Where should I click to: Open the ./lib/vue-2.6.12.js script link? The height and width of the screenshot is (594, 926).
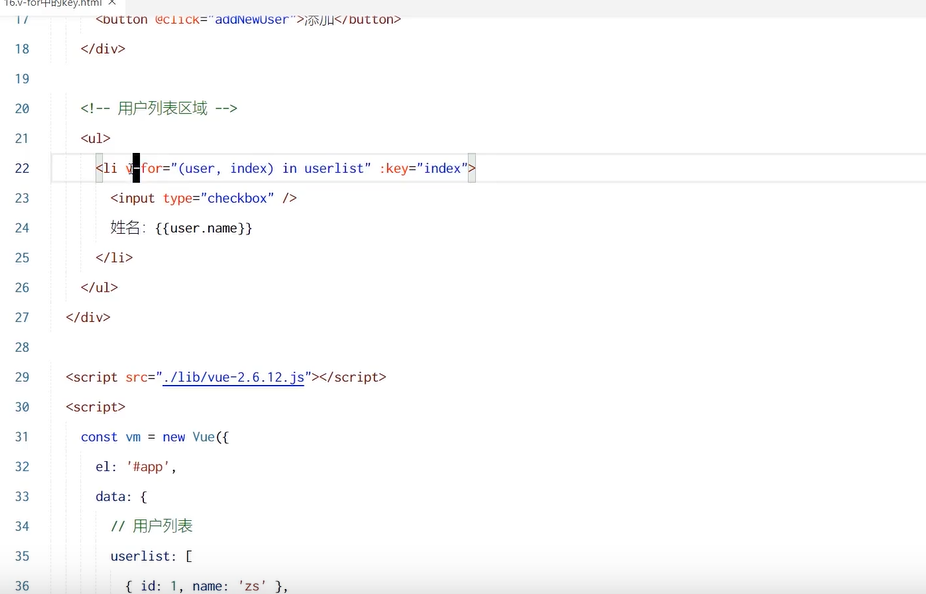pyautogui.click(x=233, y=377)
